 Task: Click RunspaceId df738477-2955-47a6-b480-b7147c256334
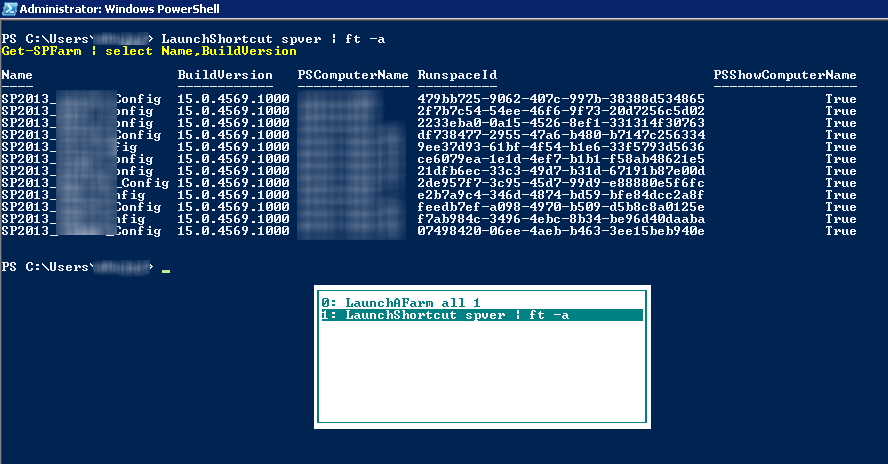pos(561,135)
